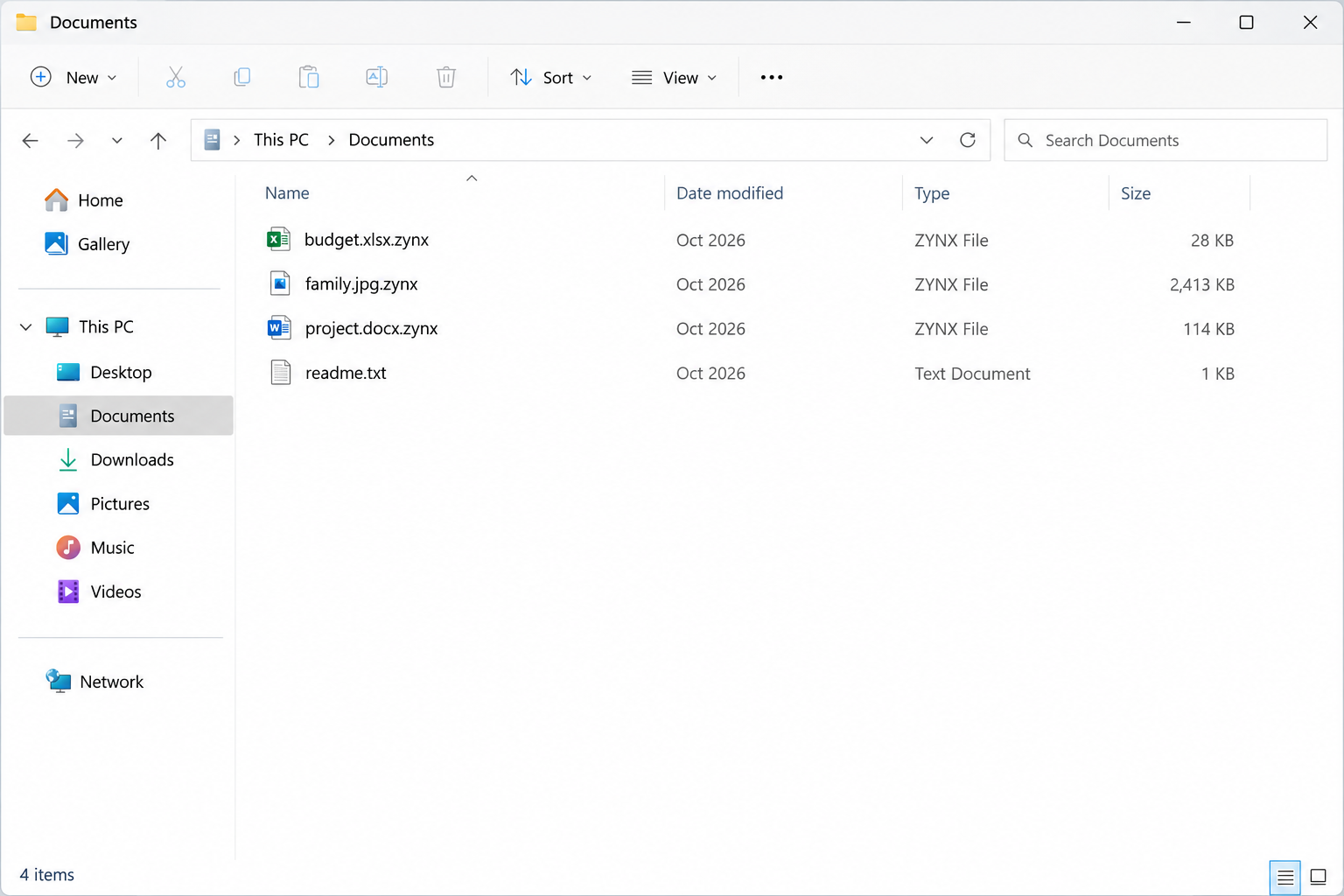Click the Cut scissors icon

click(176, 77)
